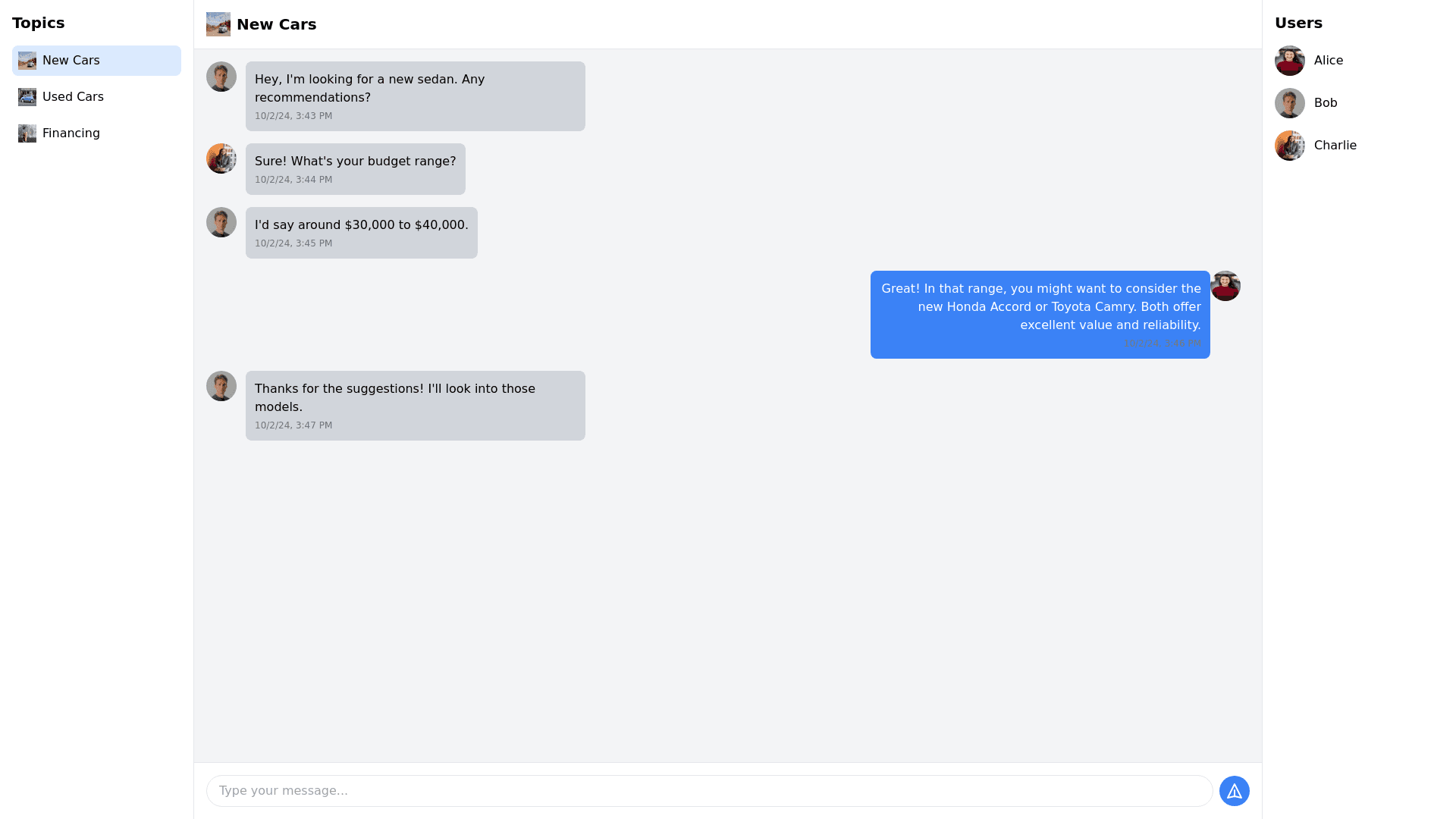Click Alice's avatar in Users list
Screen dimensions: 1456x819
[x=1289, y=61]
